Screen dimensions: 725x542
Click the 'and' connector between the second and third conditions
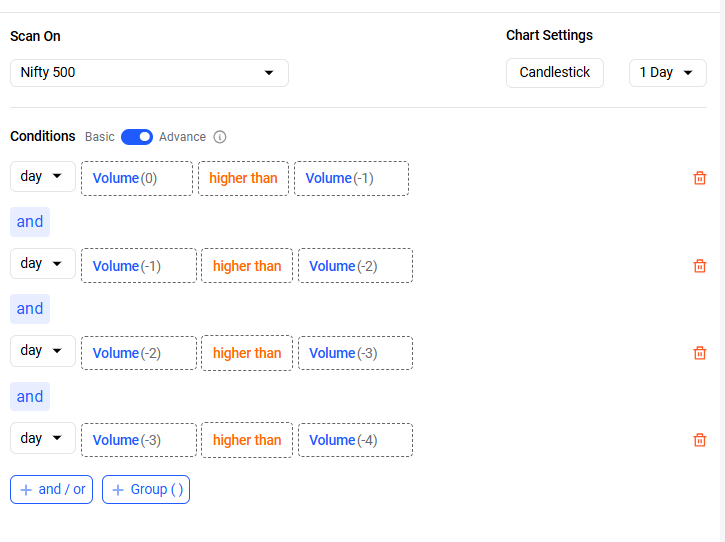30,309
